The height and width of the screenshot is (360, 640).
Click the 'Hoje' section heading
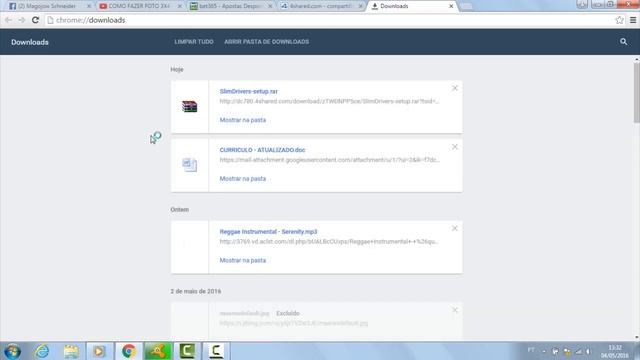(x=177, y=69)
